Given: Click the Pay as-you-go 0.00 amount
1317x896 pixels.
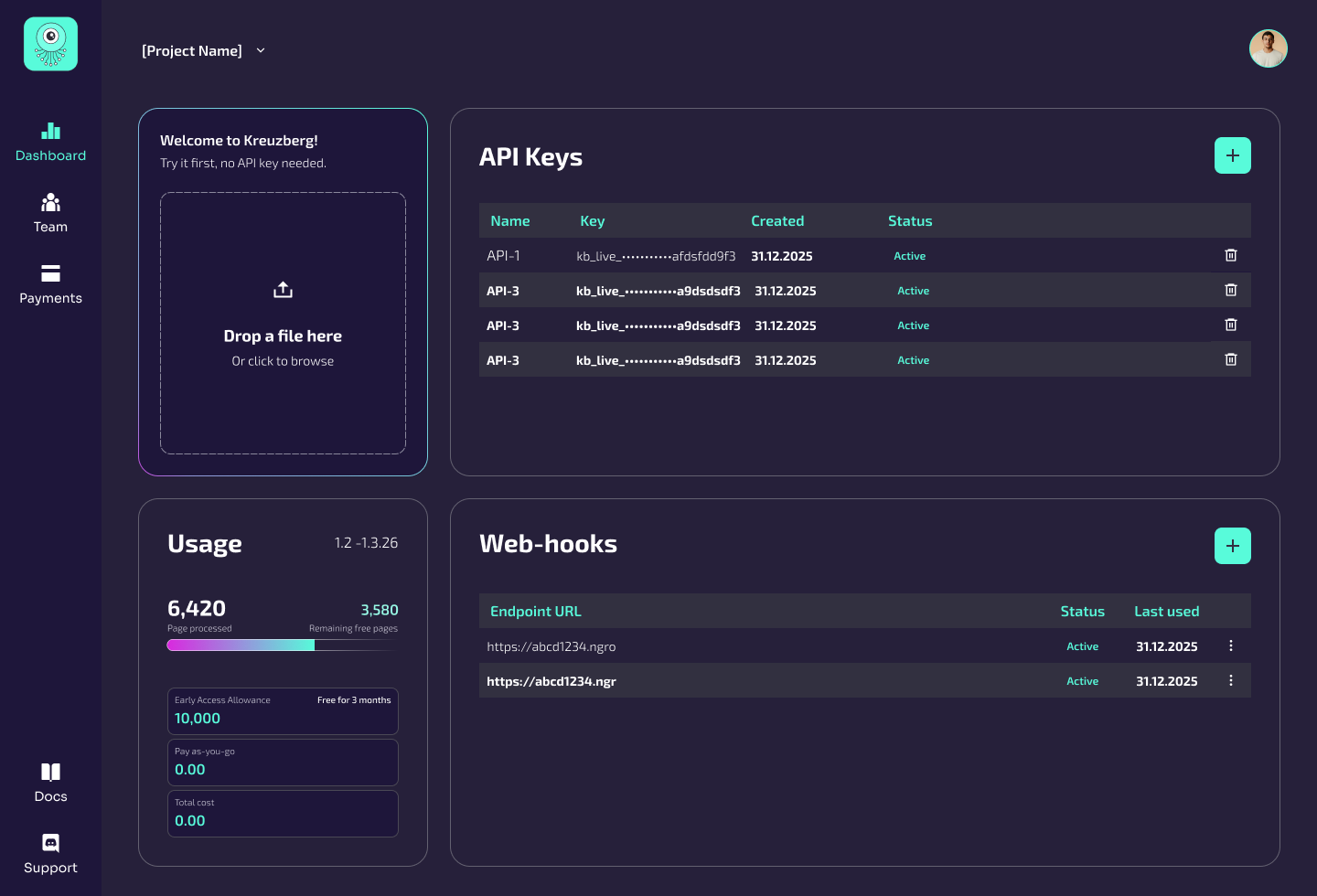Looking at the screenshot, I should 190,770.
